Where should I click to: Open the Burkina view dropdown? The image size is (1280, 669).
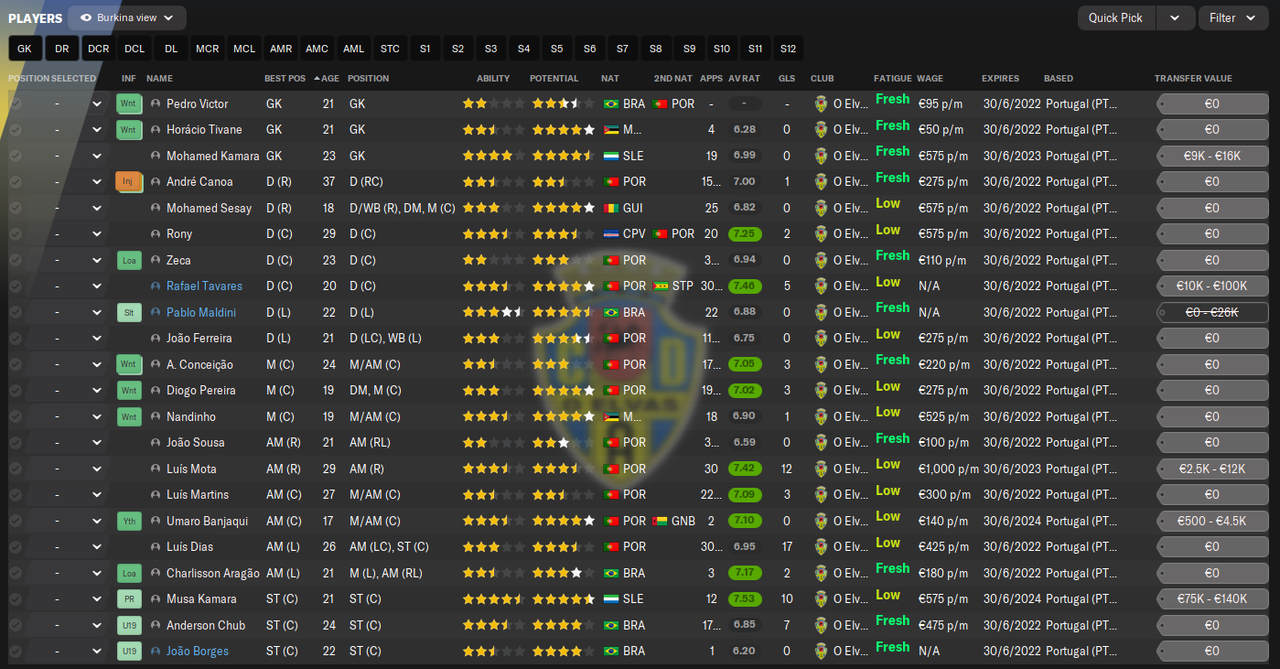click(127, 18)
